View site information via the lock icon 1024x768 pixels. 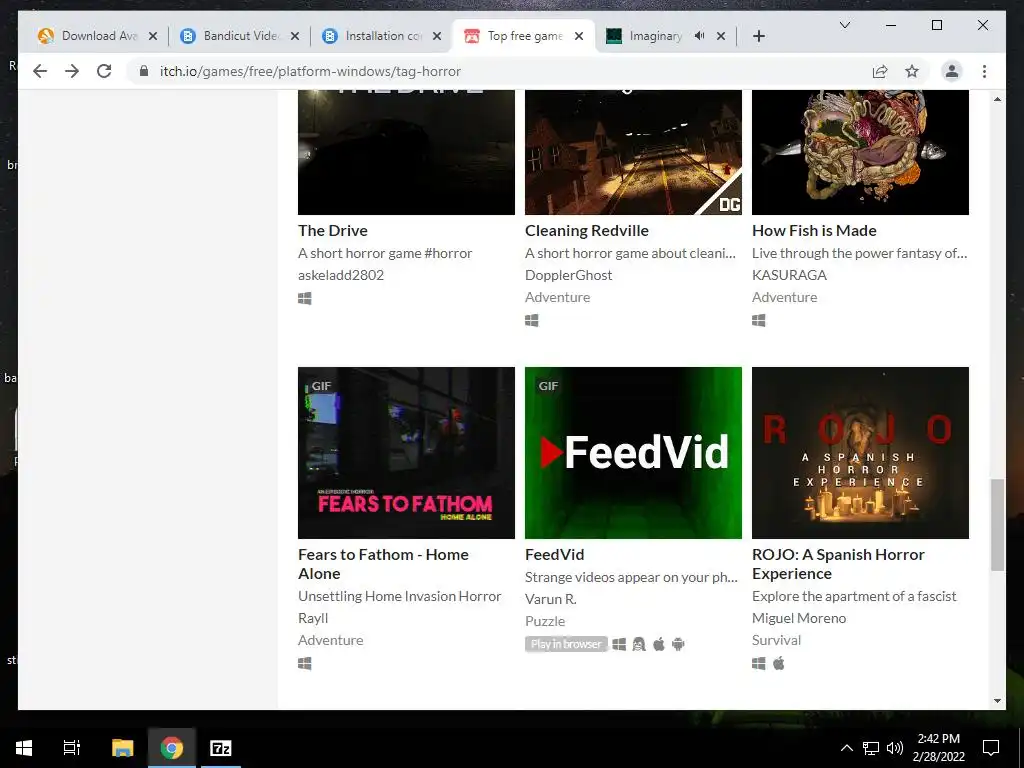click(x=144, y=71)
